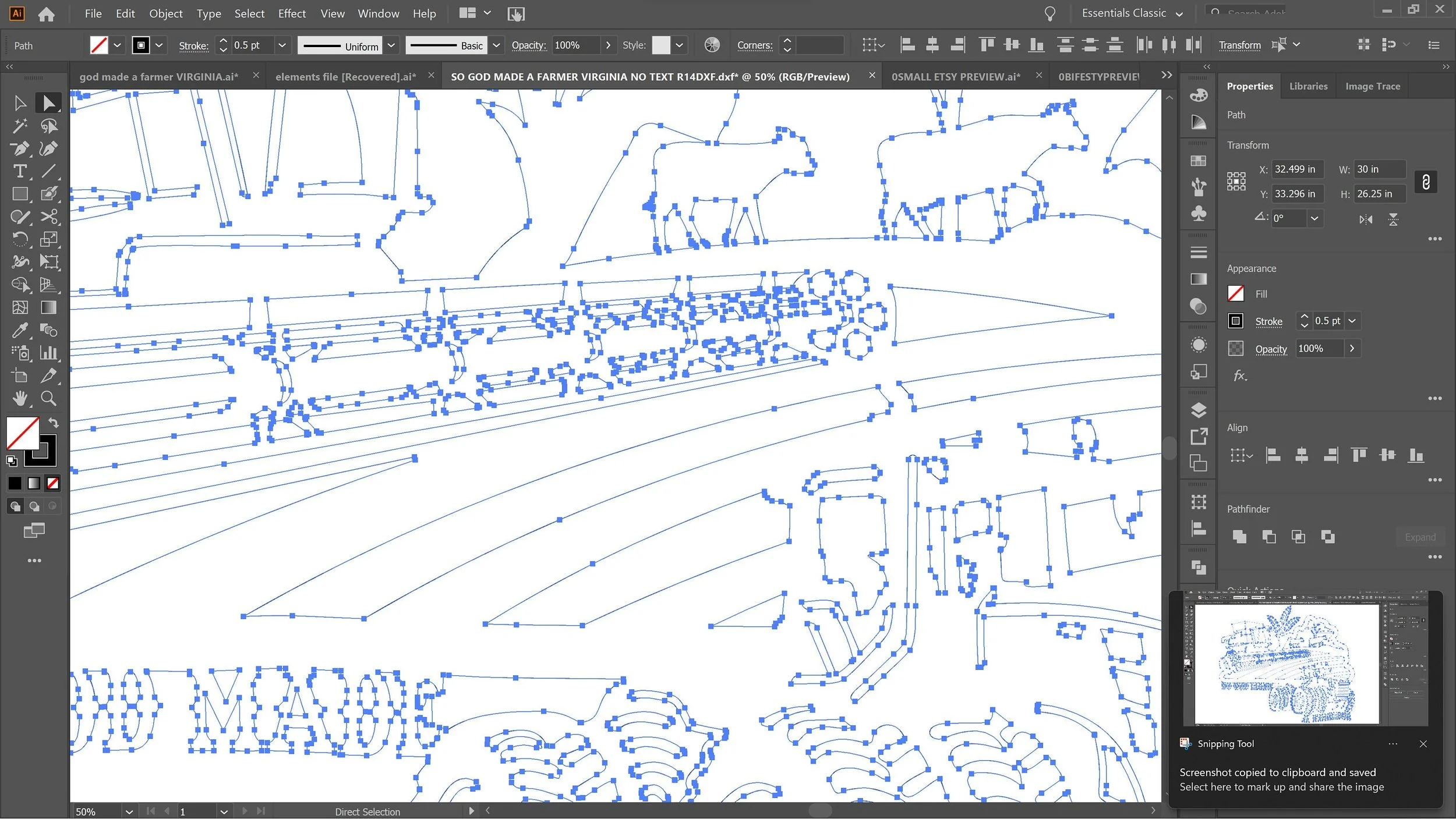Click the Pathfinder Unite icon
Screen dimensions: 1456x819
coord(1239,537)
